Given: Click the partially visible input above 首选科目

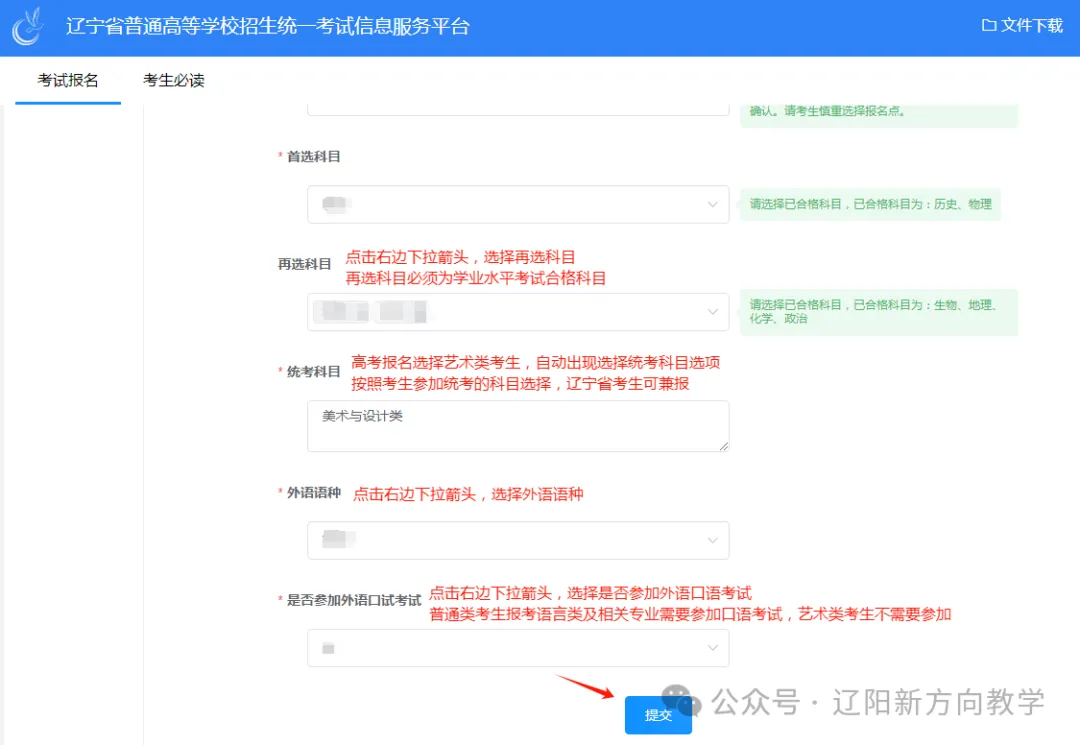Looking at the screenshot, I should [x=518, y=110].
